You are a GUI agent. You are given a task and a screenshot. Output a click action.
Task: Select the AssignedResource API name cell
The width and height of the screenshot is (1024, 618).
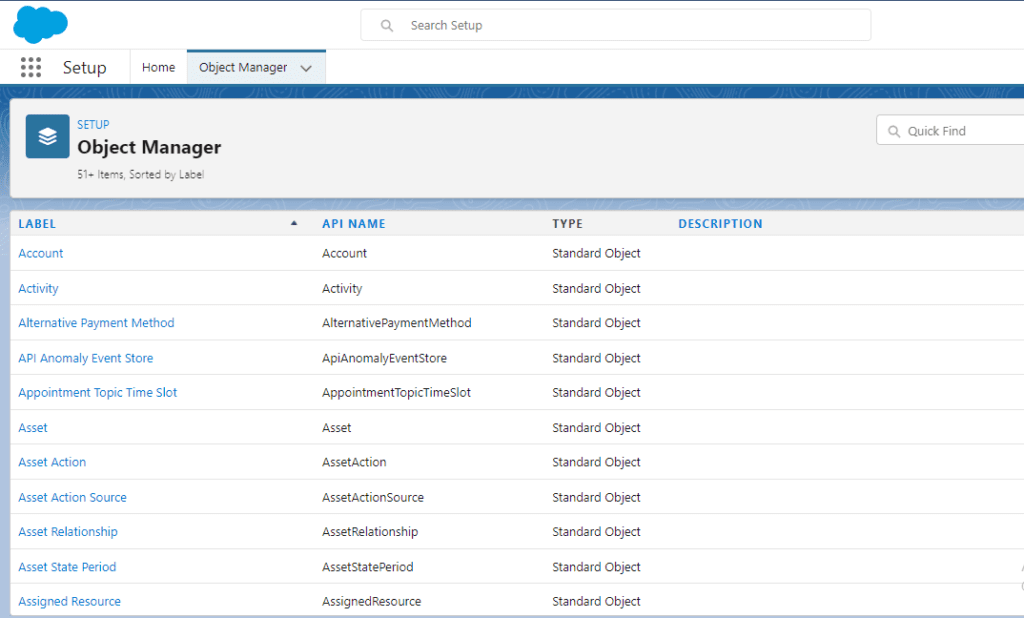(371, 602)
